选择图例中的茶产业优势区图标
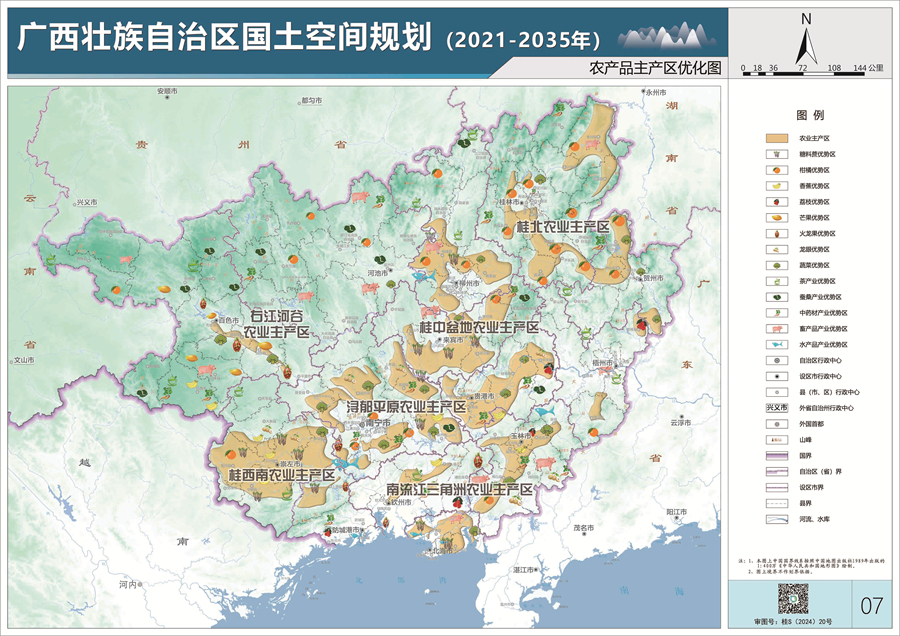This screenshot has width=900, height=636. (x=775, y=281)
